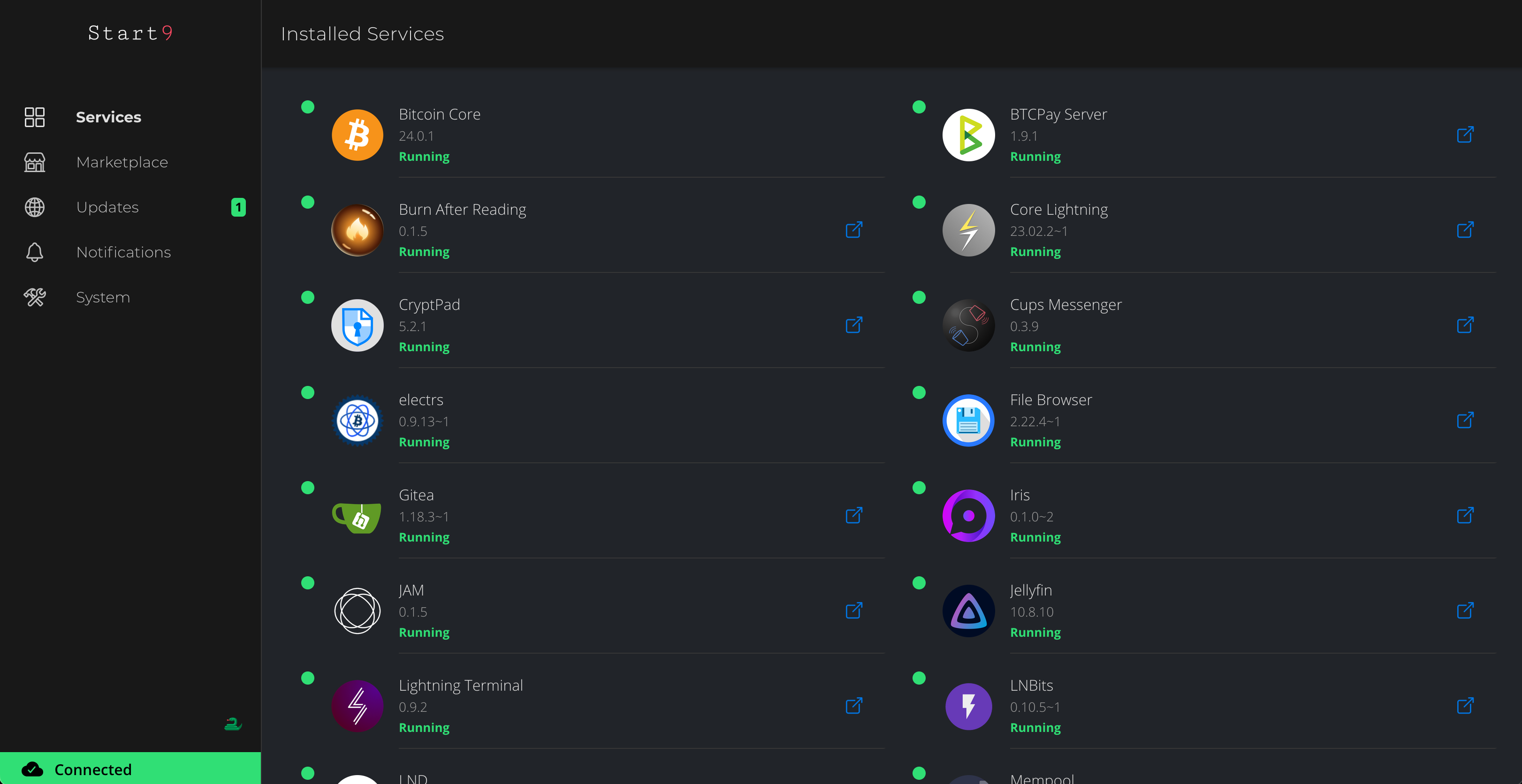Viewport: 1522px width, 784px height.
Task: Click the System tools icon
Action: point(35,297)
